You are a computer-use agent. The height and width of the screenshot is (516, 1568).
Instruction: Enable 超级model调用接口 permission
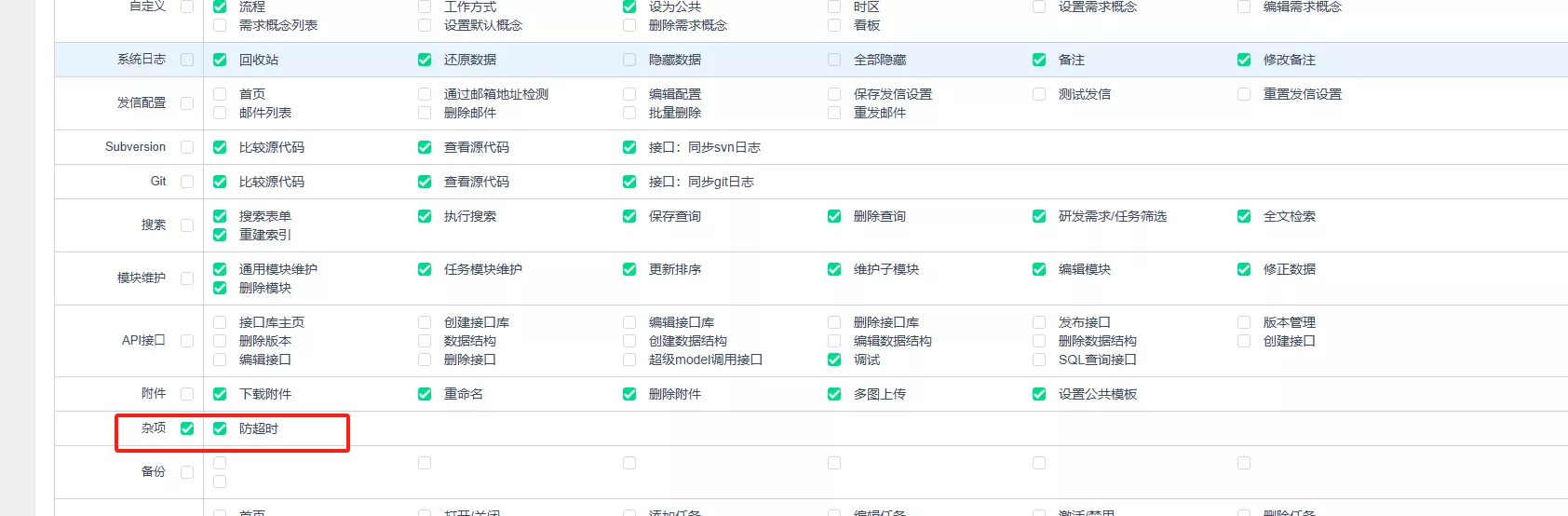click(629, 360)
